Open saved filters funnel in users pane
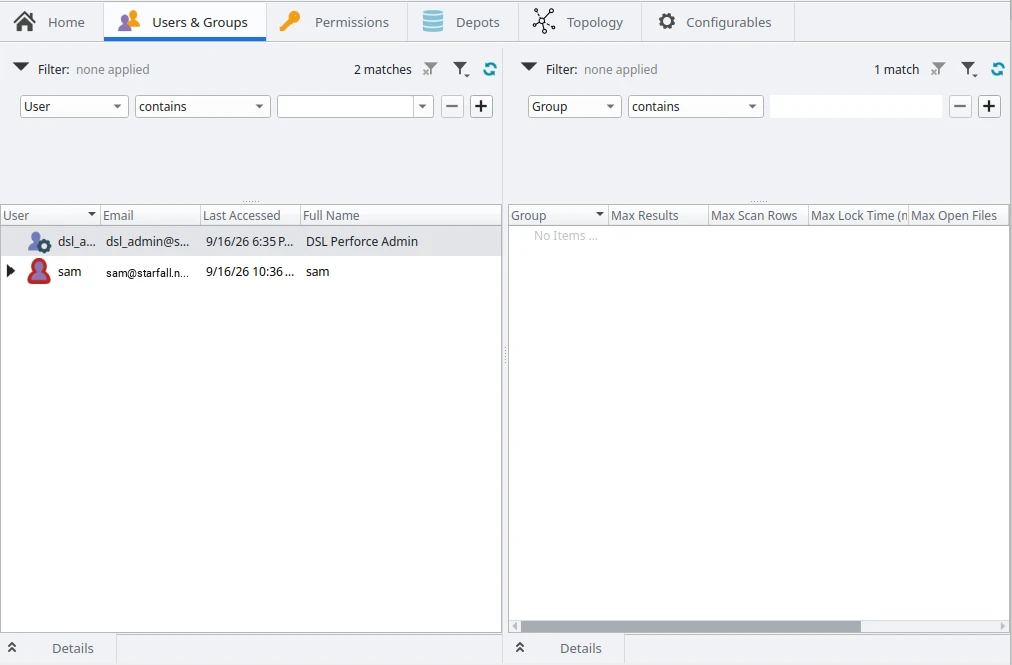 click(461, 69)
